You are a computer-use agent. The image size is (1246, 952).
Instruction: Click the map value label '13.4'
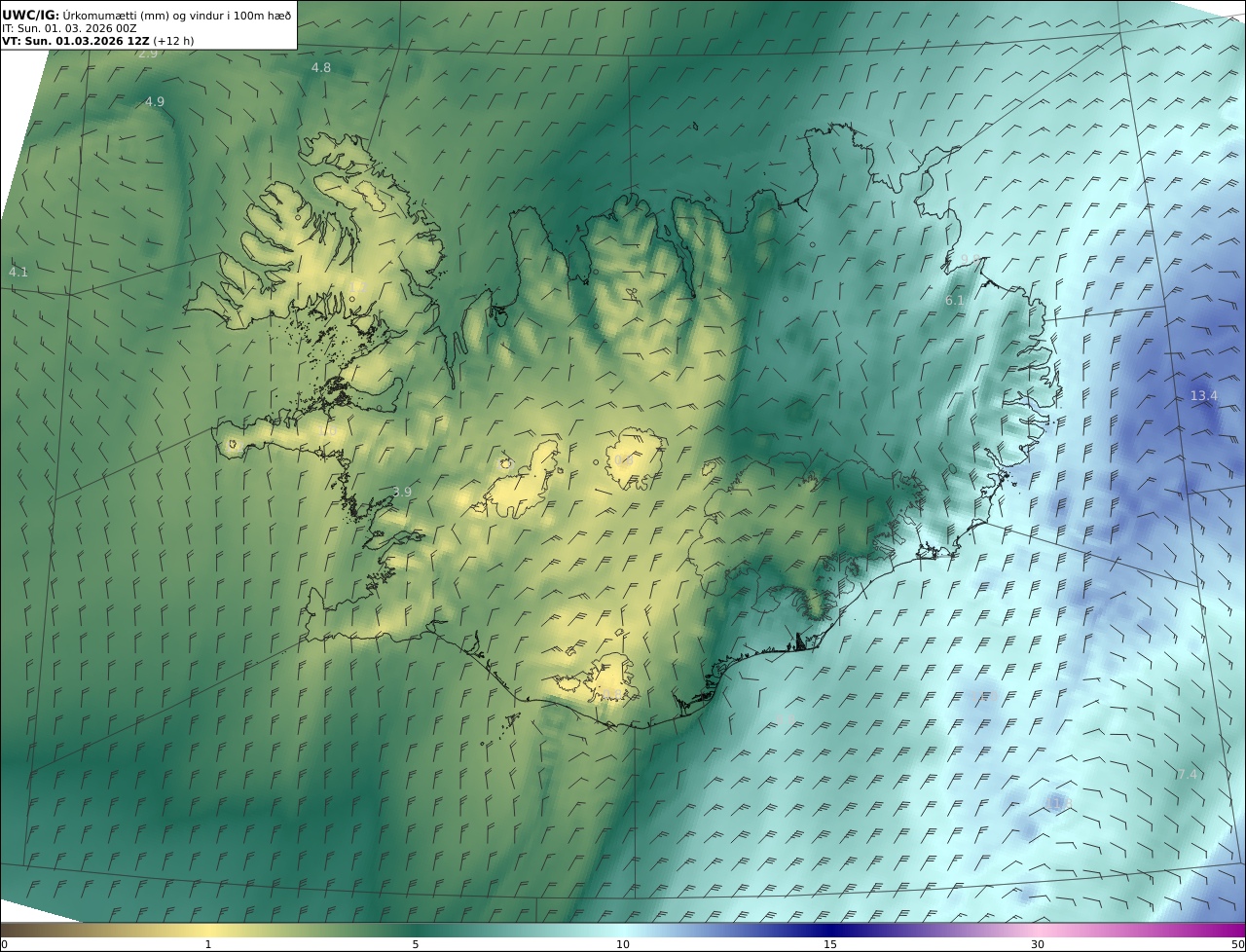1204,395
